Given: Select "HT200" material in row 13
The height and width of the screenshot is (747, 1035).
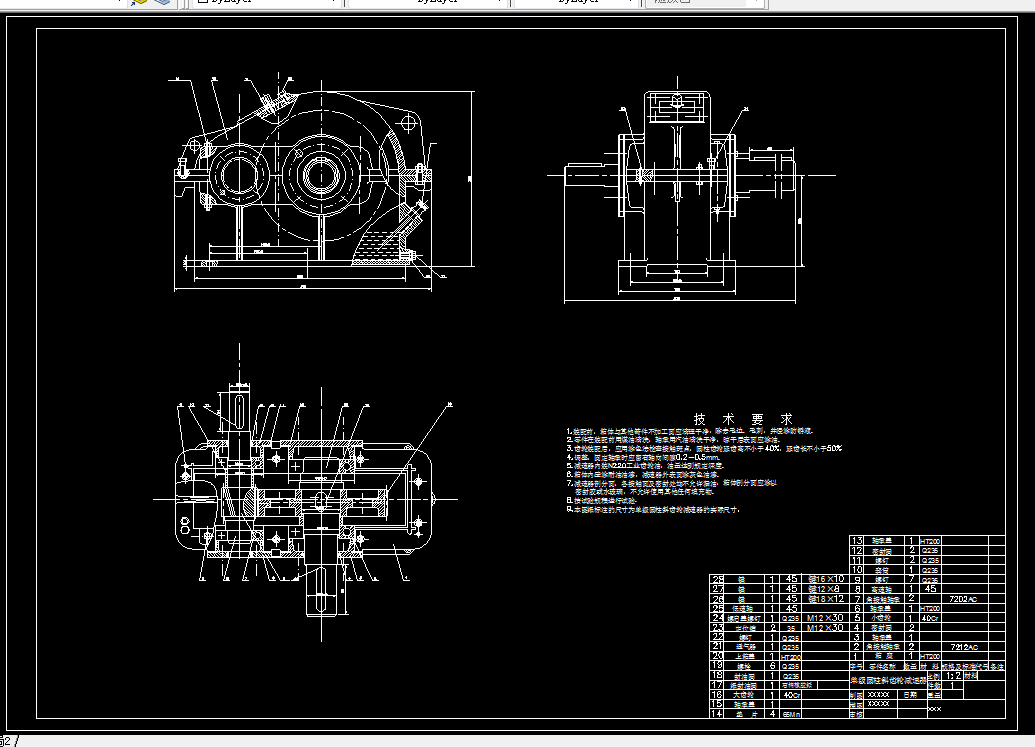Looking at the screenshot, I should [x=930, y=542].
